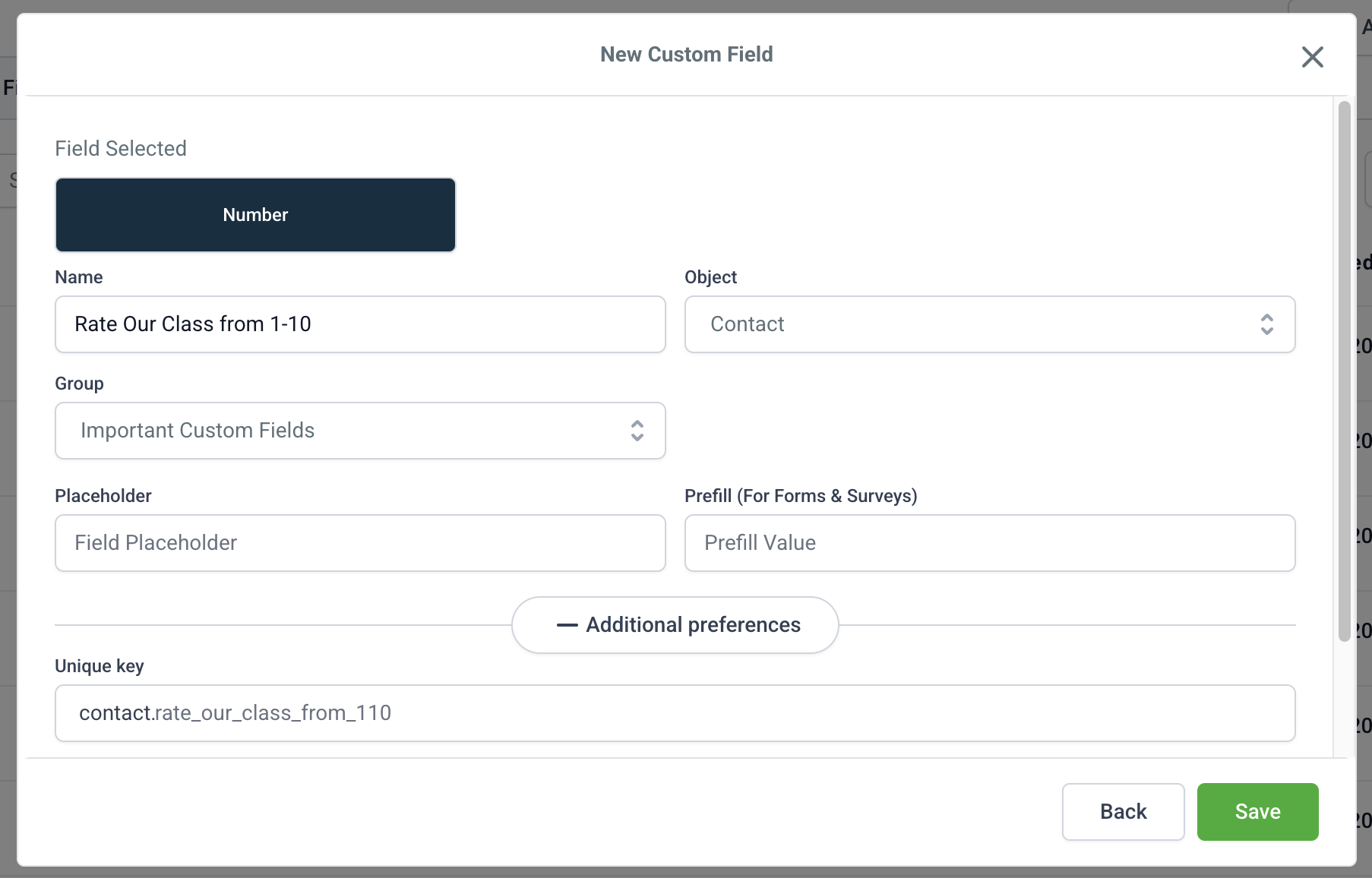Select the Prefill Value input box
Image resolution: width=1372 pixels, height=878 pixels.
989,543
